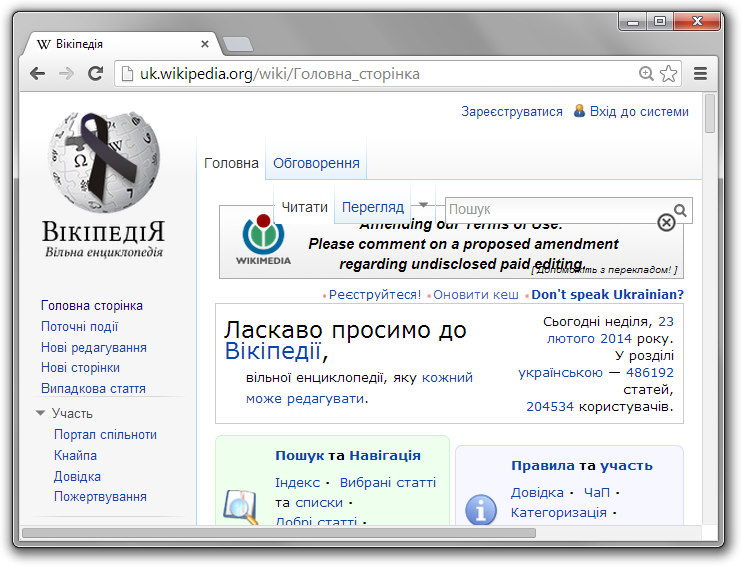Open the ЧаП link
This screenshot has width=746, height=569.
597,492
